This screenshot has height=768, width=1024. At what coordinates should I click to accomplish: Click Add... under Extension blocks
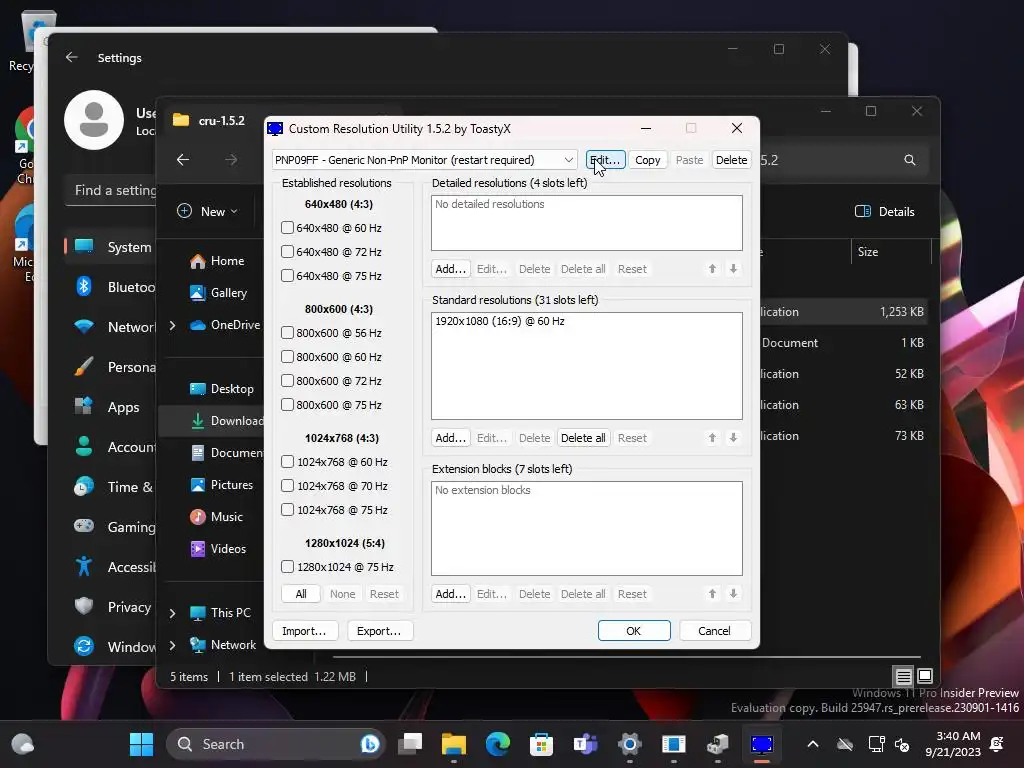tap(451, 594)
